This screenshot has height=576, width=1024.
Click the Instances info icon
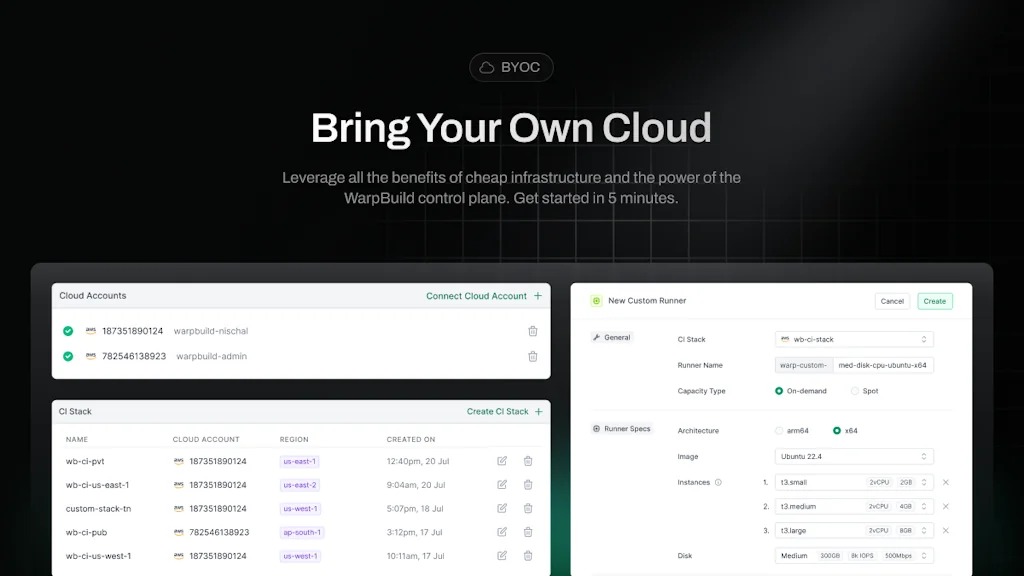[x=718, y=482]
